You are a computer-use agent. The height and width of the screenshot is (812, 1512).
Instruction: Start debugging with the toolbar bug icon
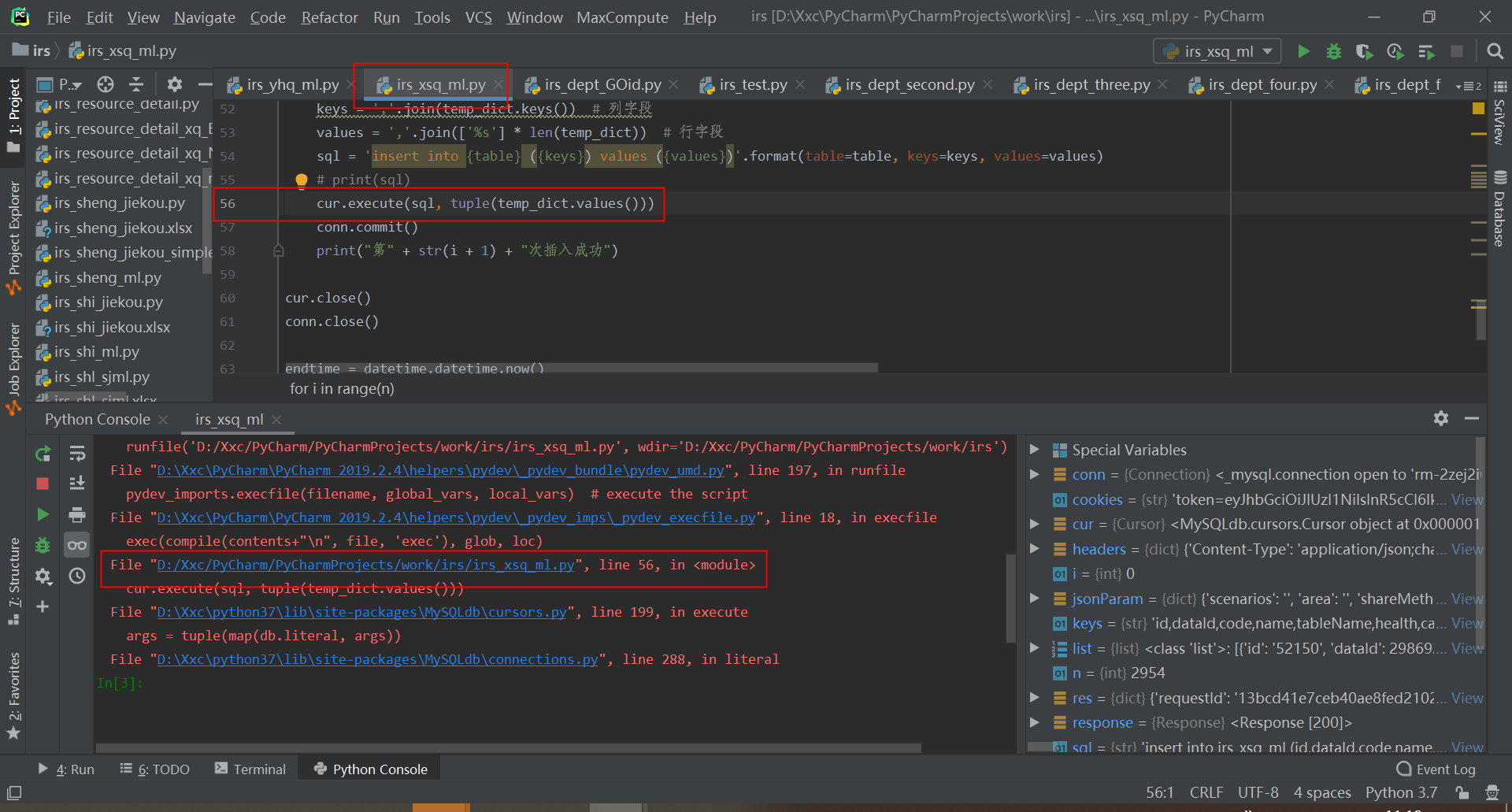pos(1334,51)
